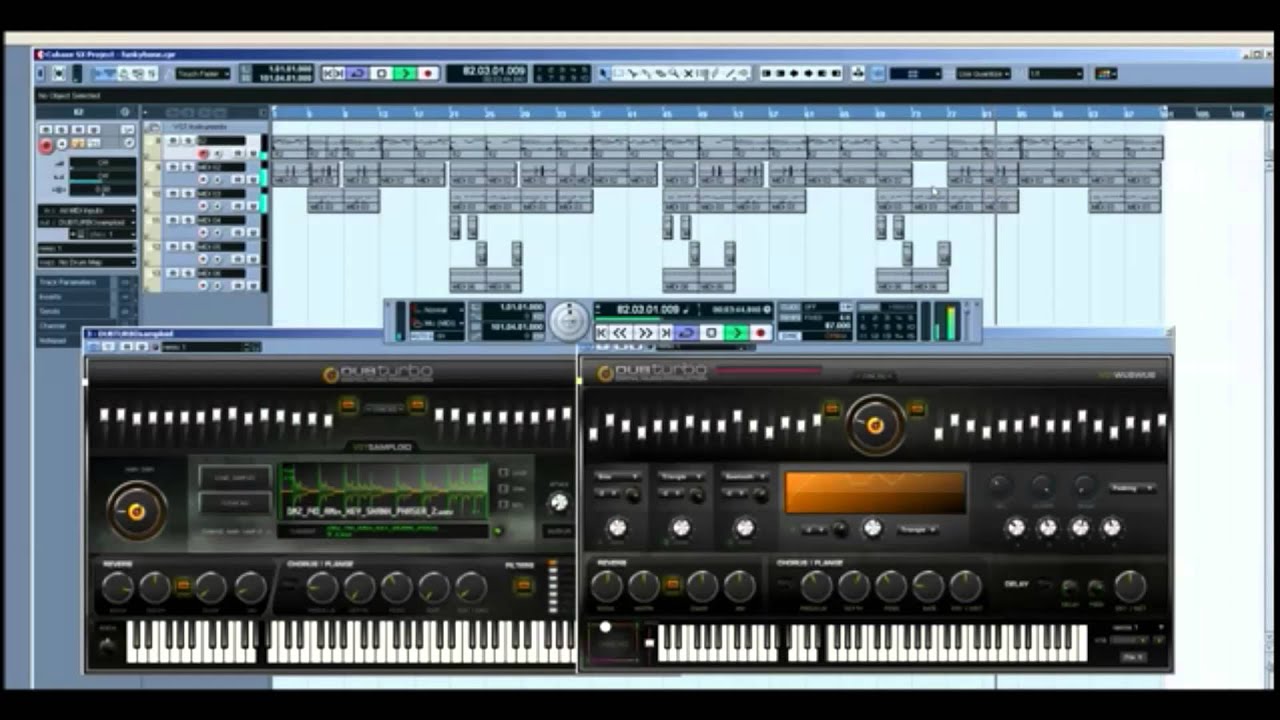Solo the first MIDI track K2

(187, 141)
